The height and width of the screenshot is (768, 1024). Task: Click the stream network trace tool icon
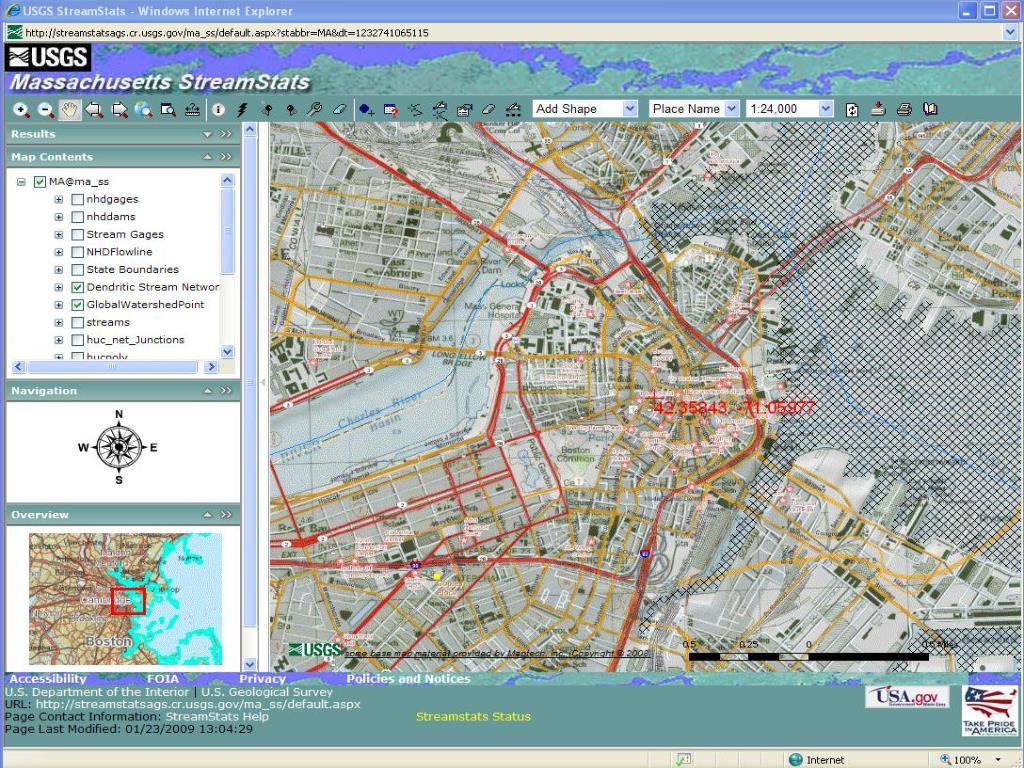(415, 110)
